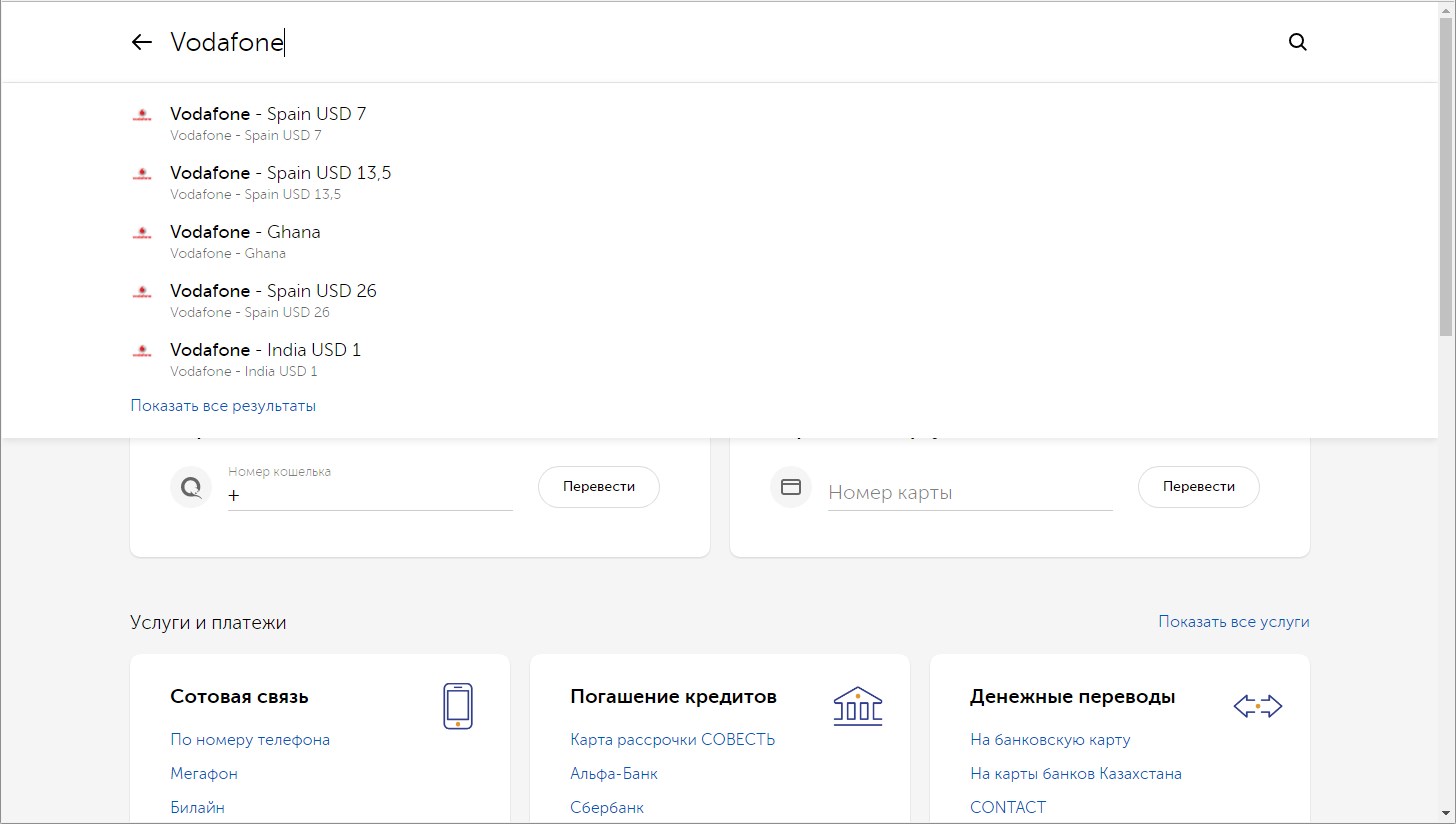This screenshot has height=824, width=1456.
Task: Click the back arrow in search bar
Action: tap(142, 42)
